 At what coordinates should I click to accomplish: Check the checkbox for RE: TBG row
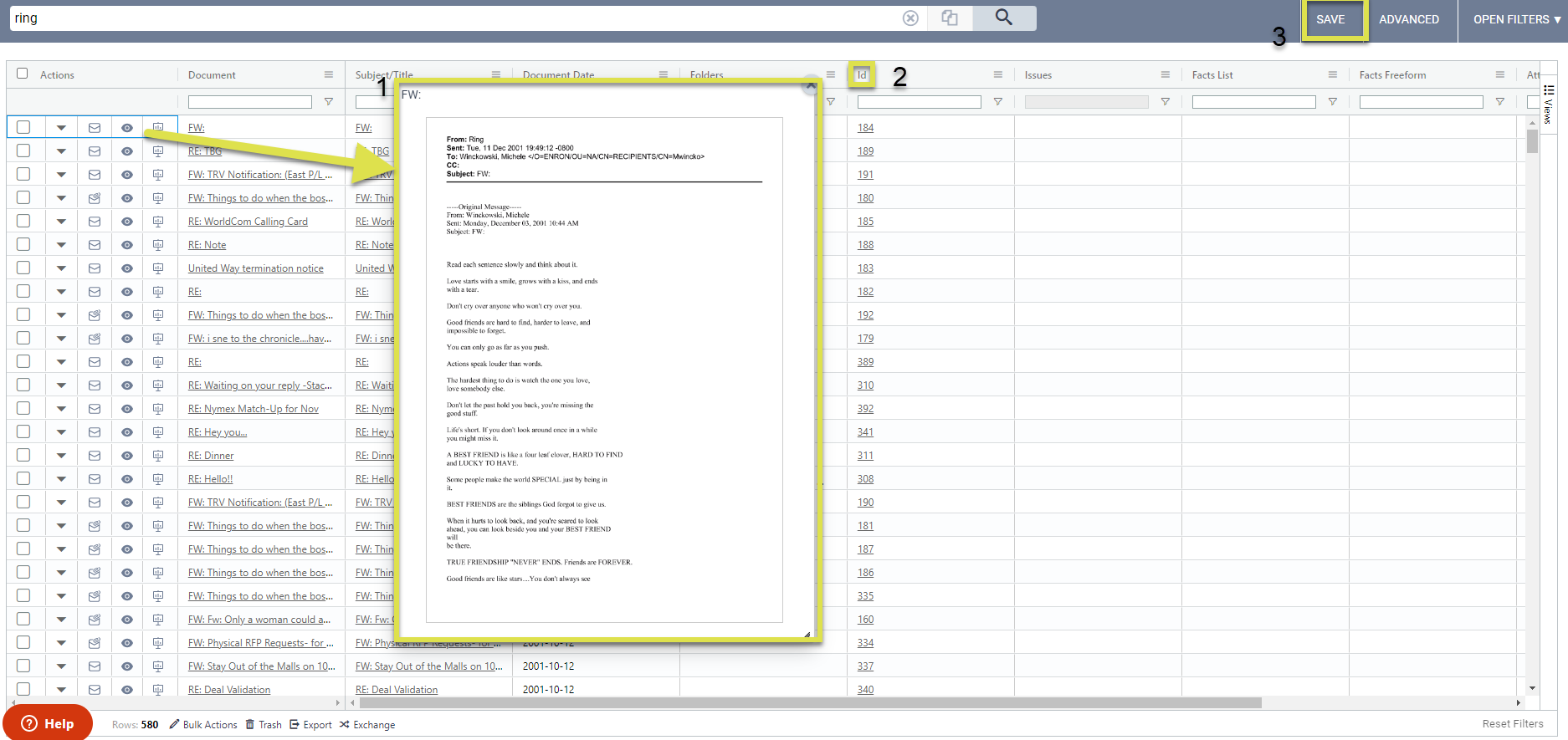pos(23,151)
